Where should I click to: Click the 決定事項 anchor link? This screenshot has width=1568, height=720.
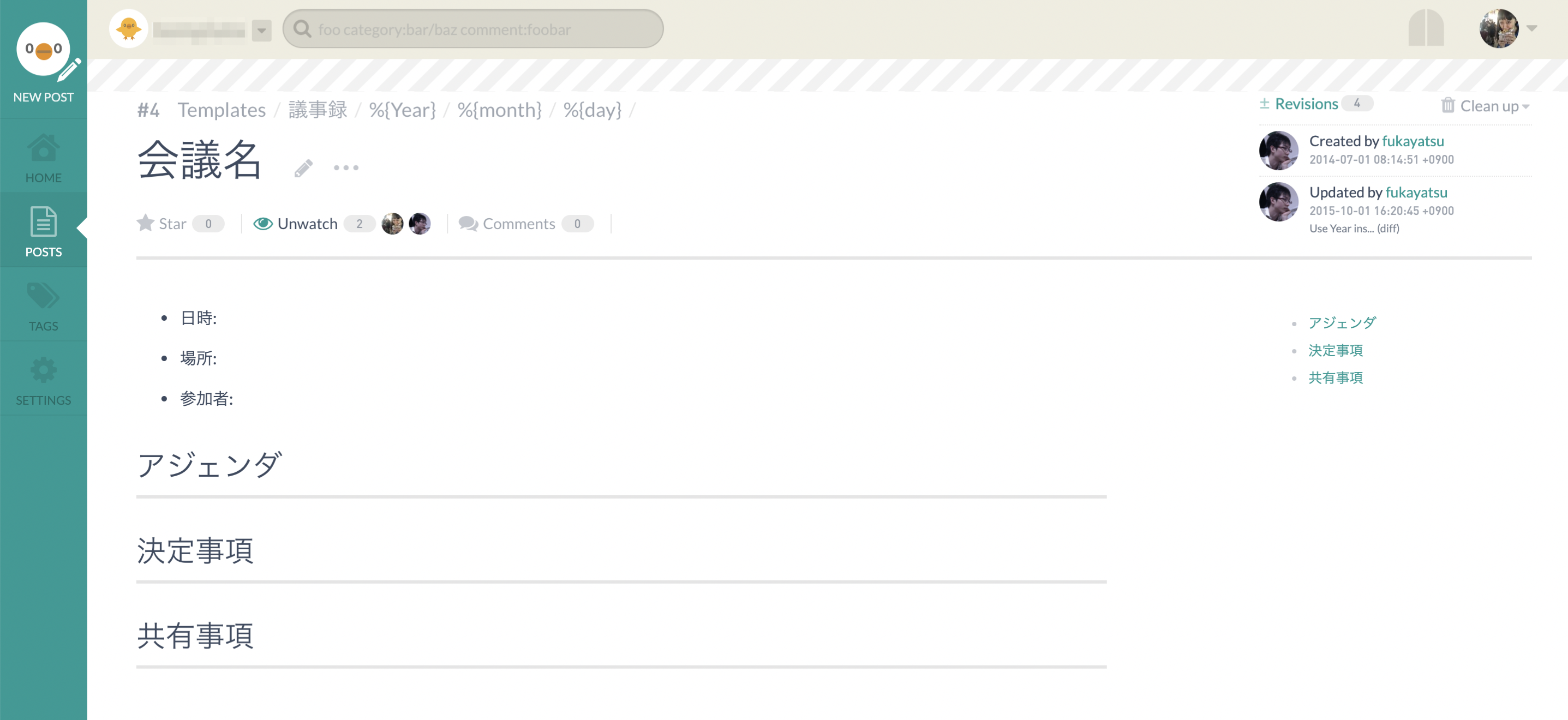[1337, 349]
